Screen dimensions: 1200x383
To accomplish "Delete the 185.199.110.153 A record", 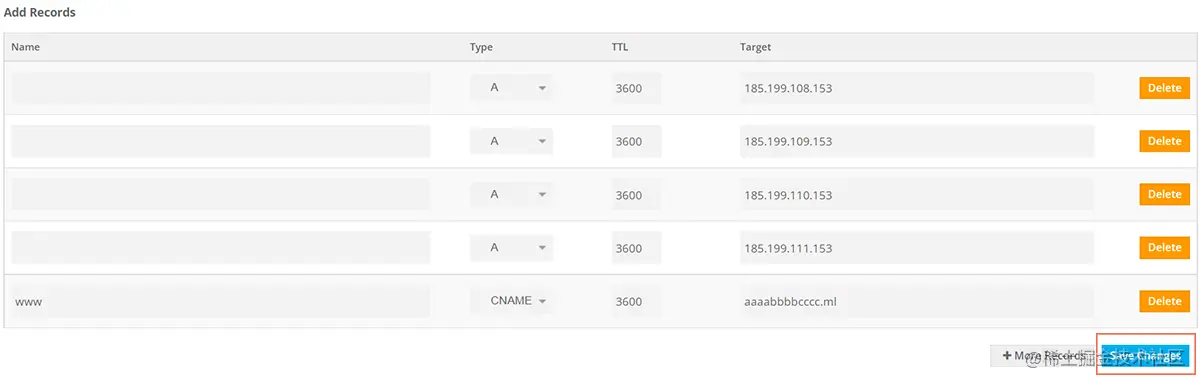I will (x=1164, y=194).
